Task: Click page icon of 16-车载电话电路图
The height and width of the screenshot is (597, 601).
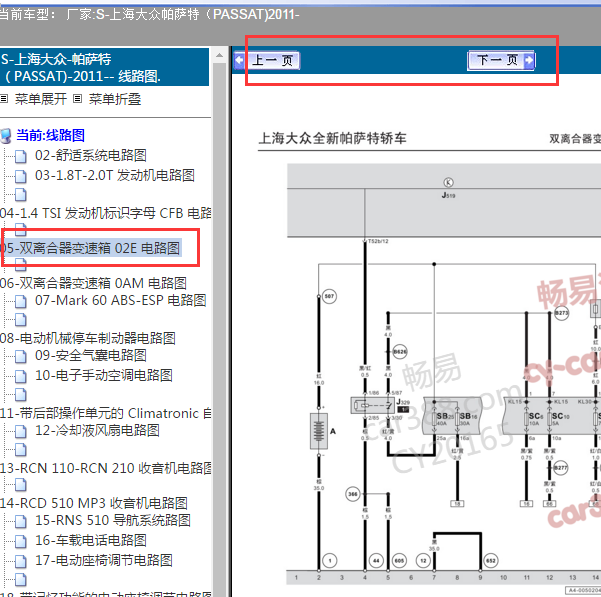Action: point(21,541)
